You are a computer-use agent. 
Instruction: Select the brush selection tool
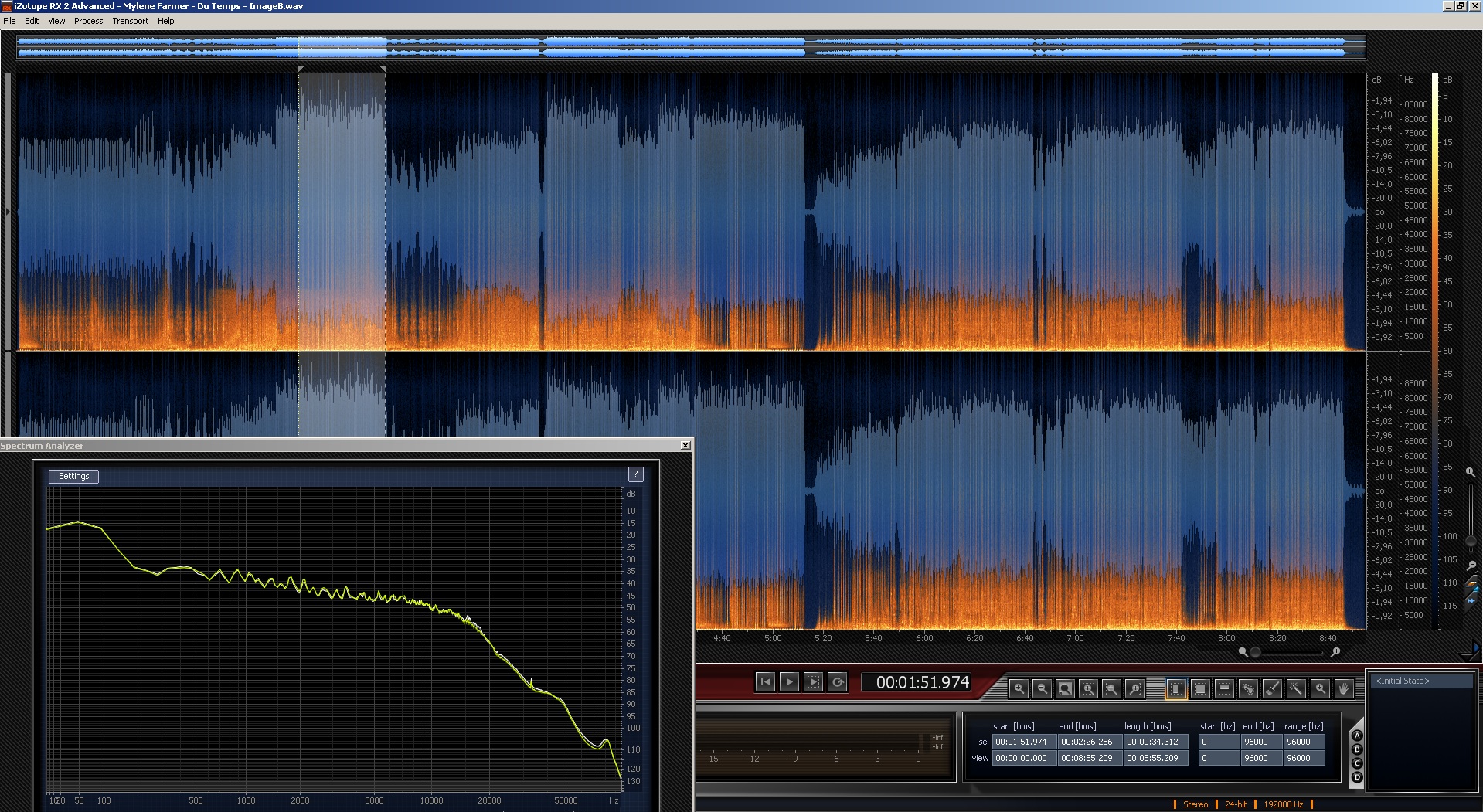pos(1272,688)
